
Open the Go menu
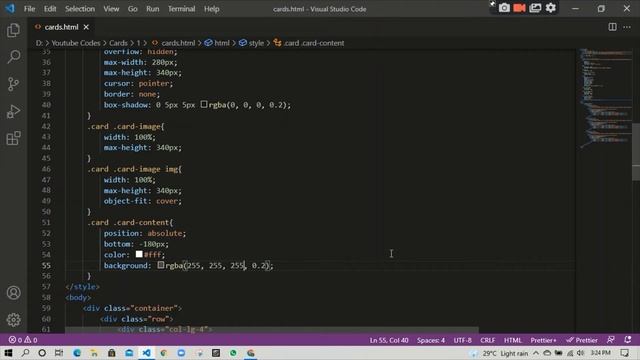pos(133,9)
